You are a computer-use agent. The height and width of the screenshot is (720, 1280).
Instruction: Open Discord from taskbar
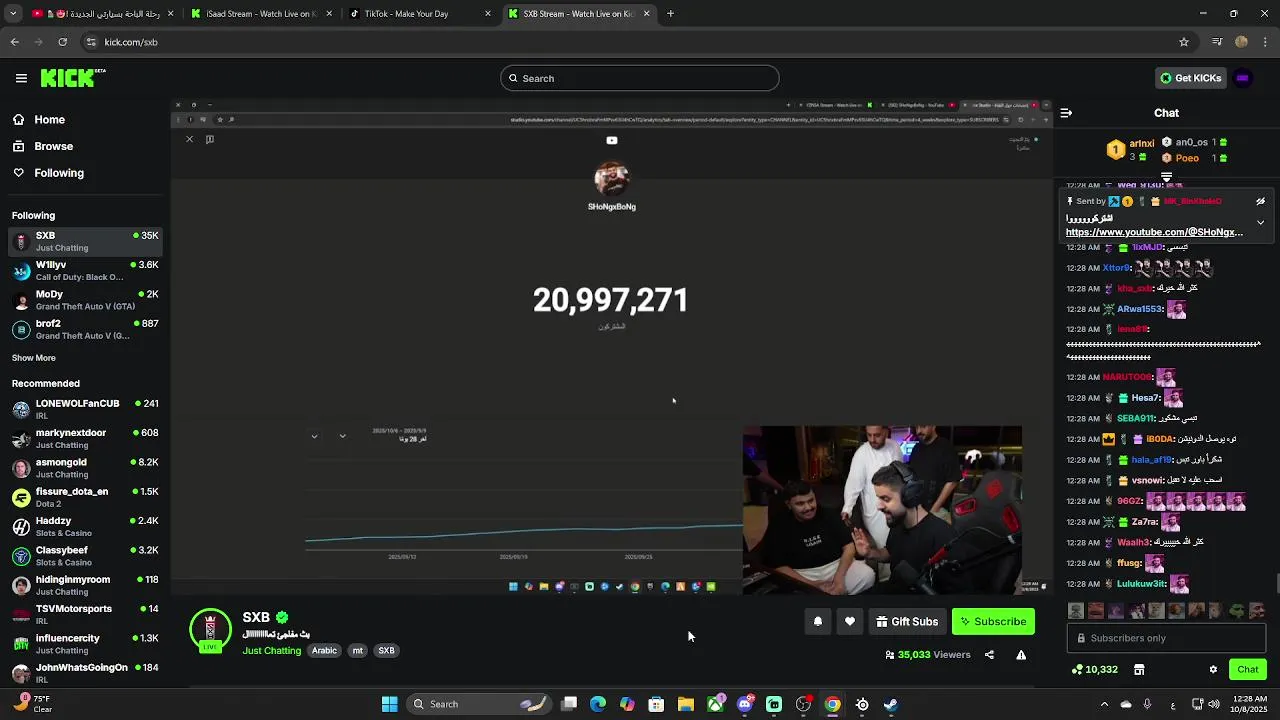(x=745, y=704)
